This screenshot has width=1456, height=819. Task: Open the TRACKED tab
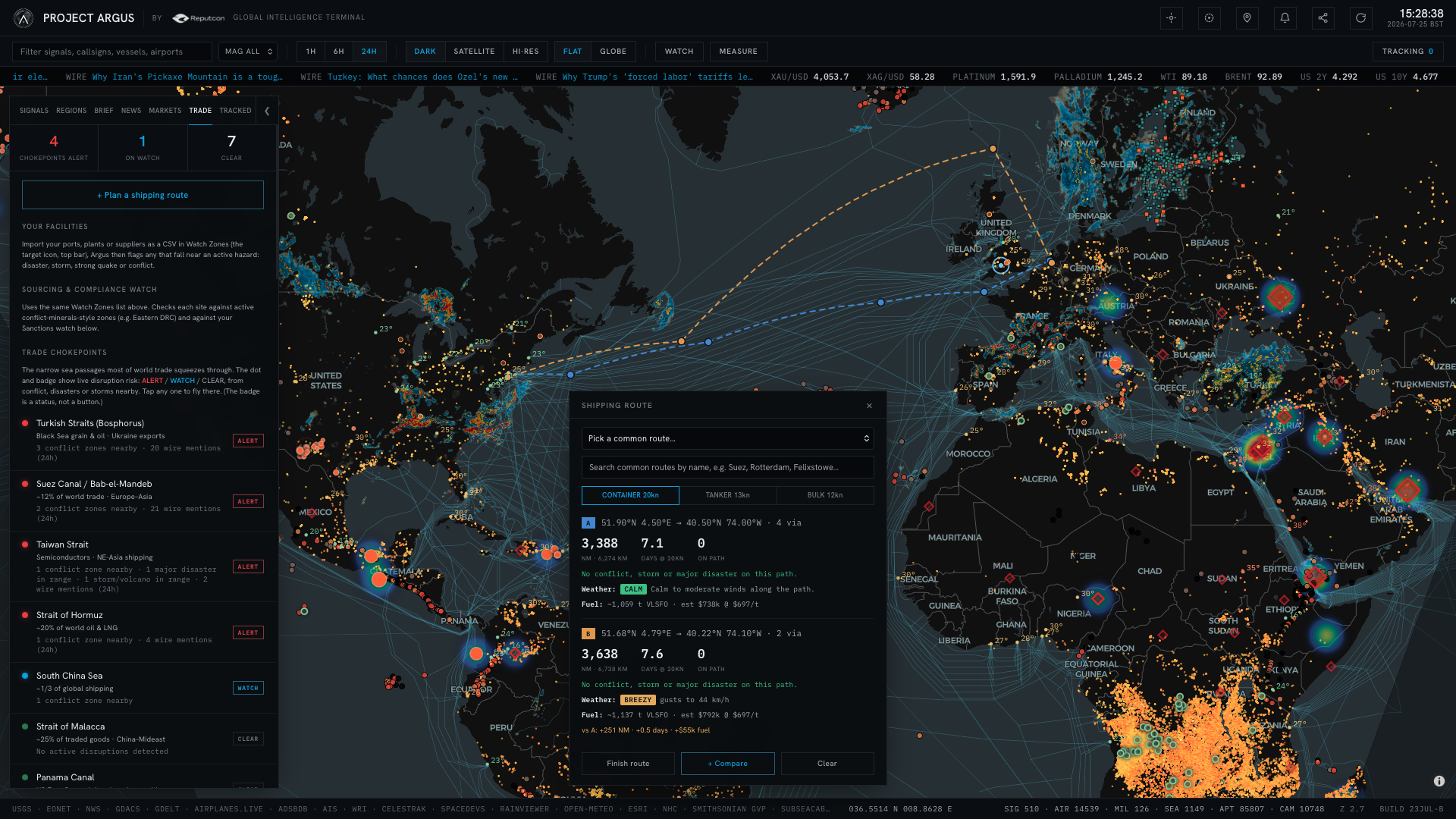[236, 111]
